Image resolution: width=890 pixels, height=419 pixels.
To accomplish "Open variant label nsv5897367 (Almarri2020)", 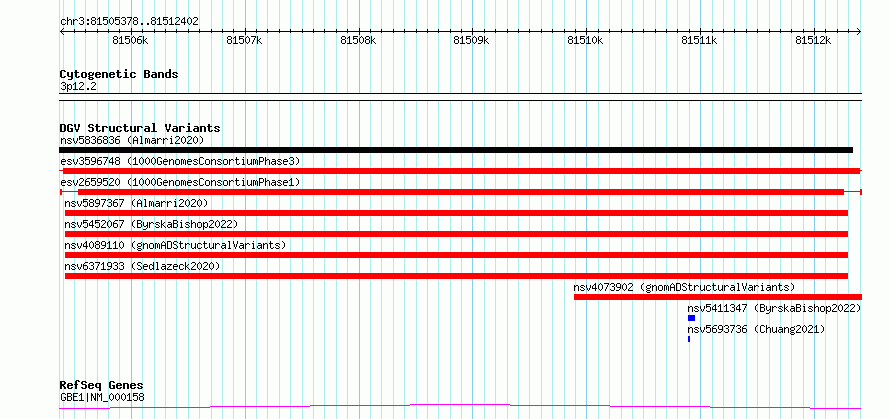I will click(136, 203).
